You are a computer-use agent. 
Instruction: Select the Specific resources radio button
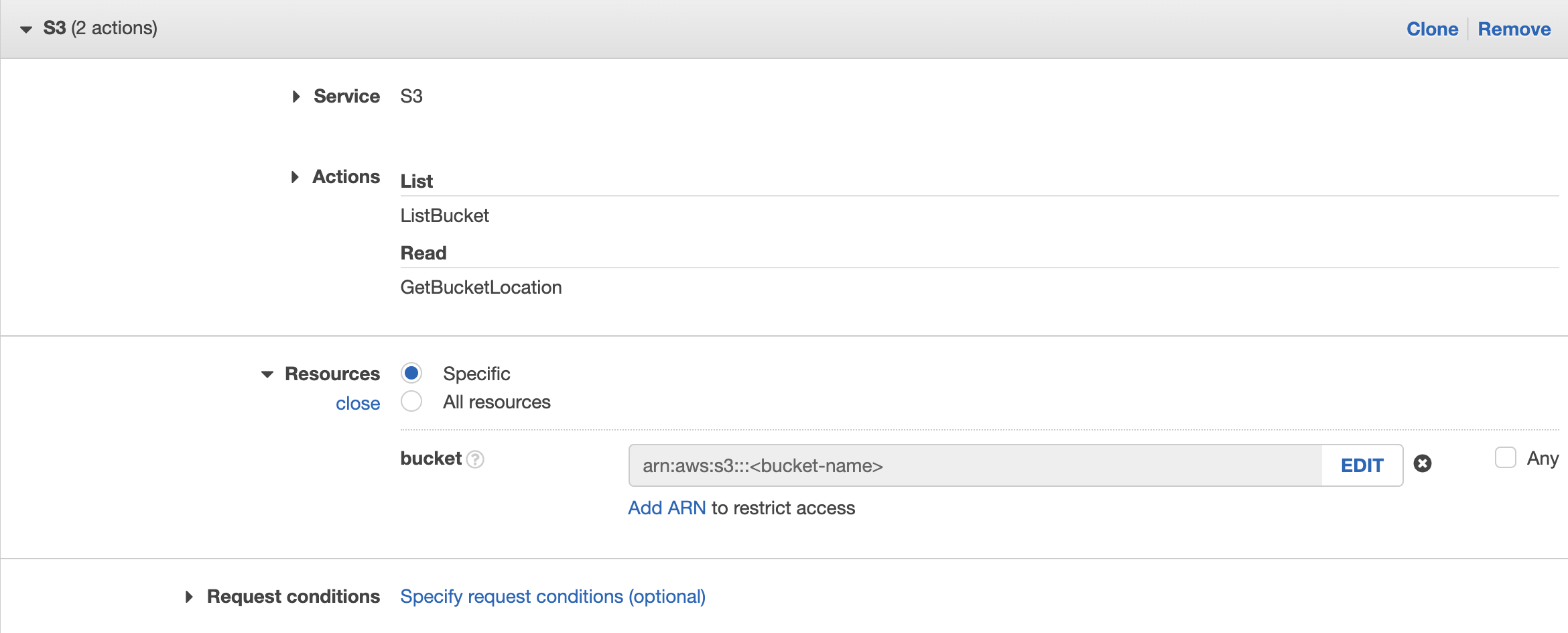[x=411, y=373]
